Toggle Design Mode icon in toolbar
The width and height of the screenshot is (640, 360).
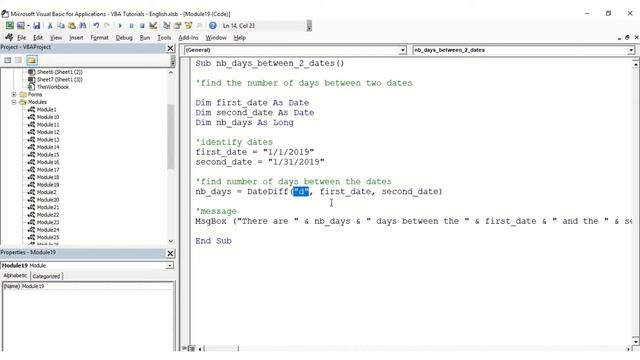(153, 25)
